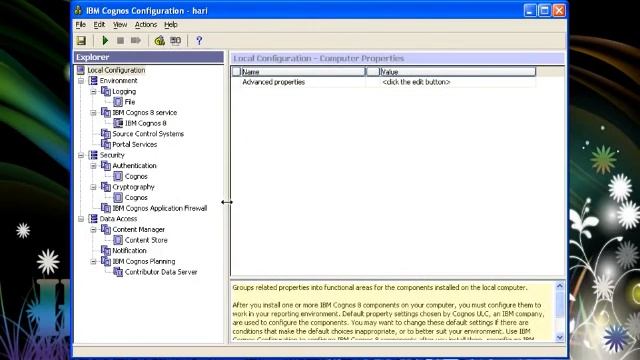Click the Content Store database icon
Image resolution: width=640 pixels, height=360 pixels.
point(118,240)
